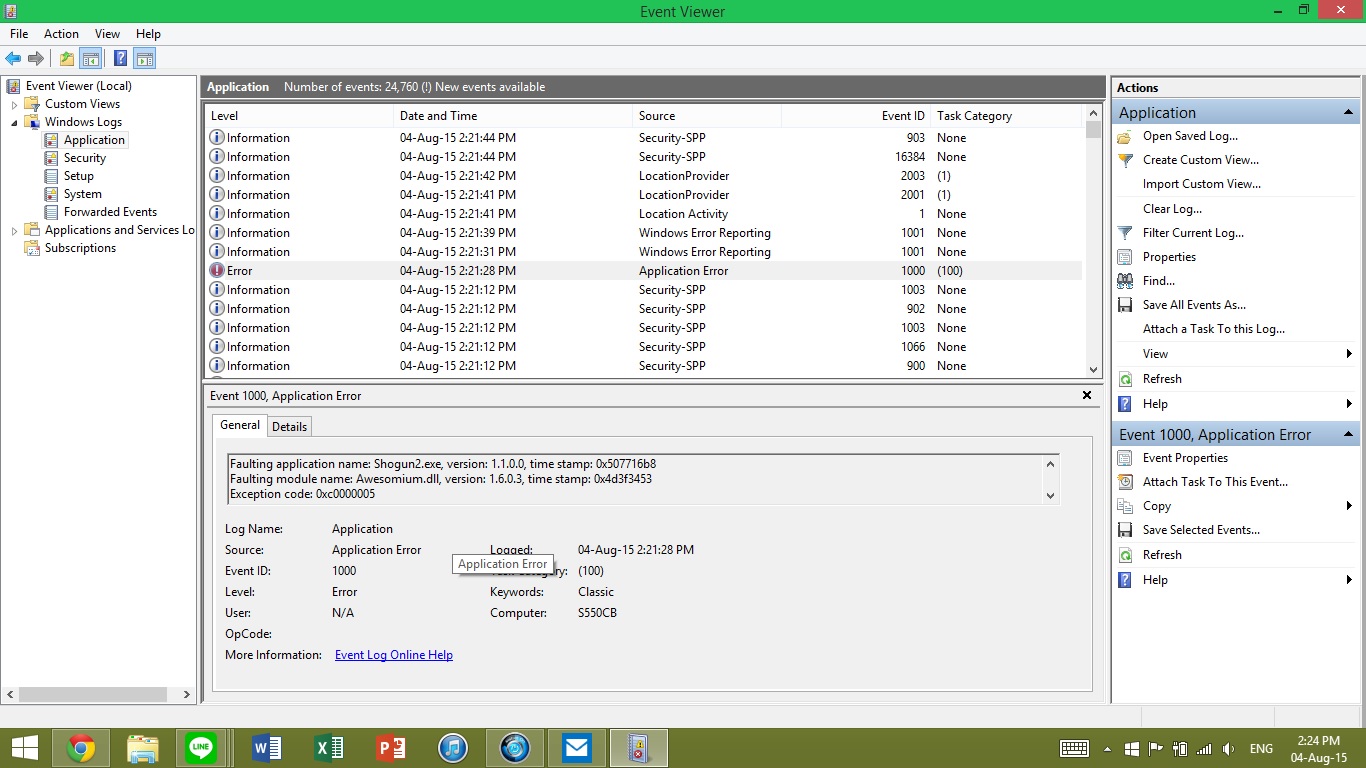Click Save All Events As in Actions

1193,305
